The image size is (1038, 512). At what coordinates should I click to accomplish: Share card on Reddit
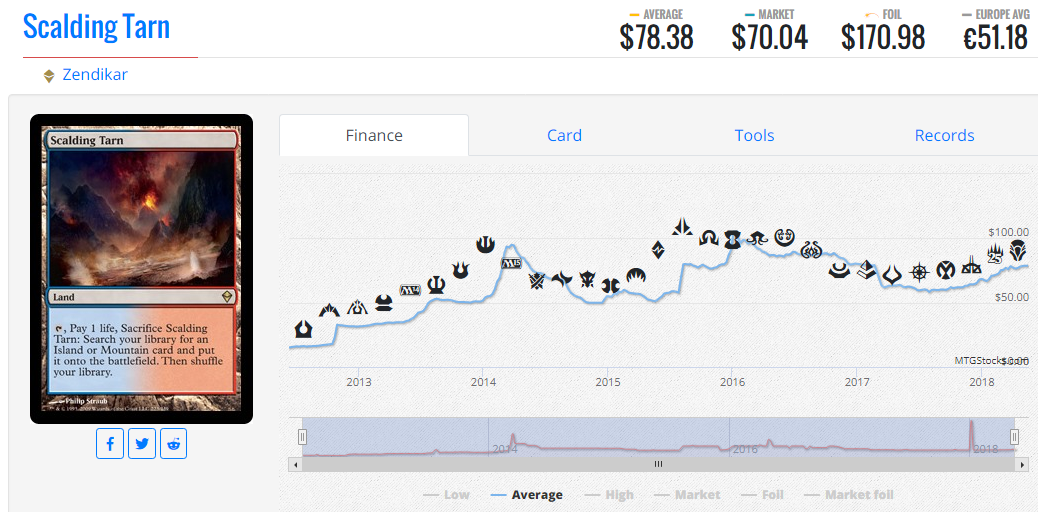(x=173, y=443)
